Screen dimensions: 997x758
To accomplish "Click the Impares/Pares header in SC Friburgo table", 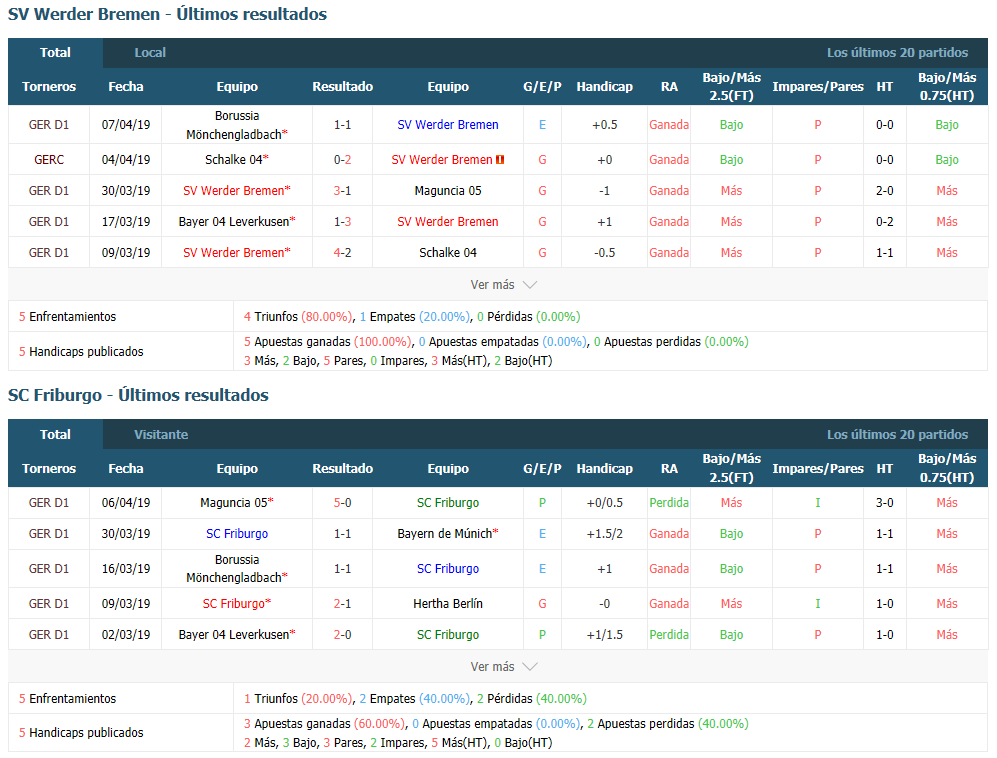I will (x=818, y=469).
